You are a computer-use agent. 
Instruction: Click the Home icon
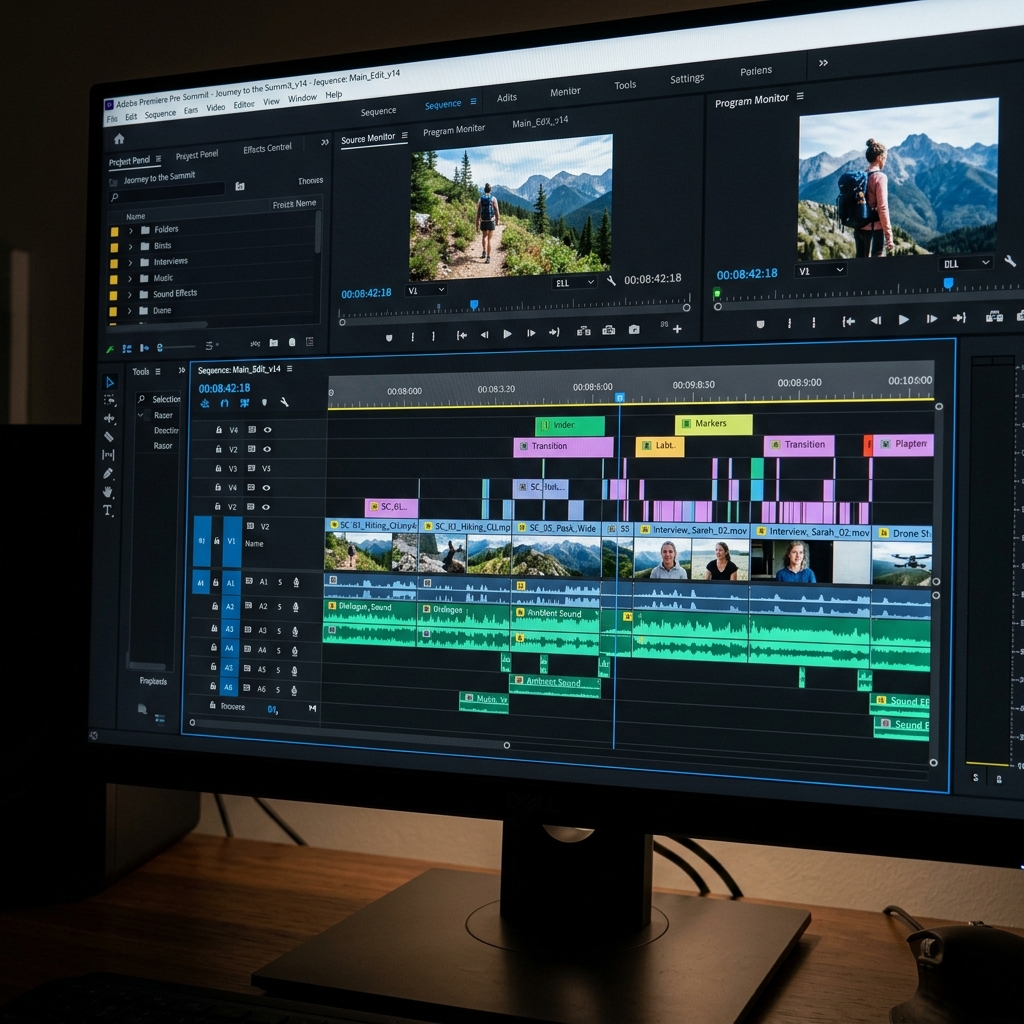pyautogui.click(x=119, y=138)
